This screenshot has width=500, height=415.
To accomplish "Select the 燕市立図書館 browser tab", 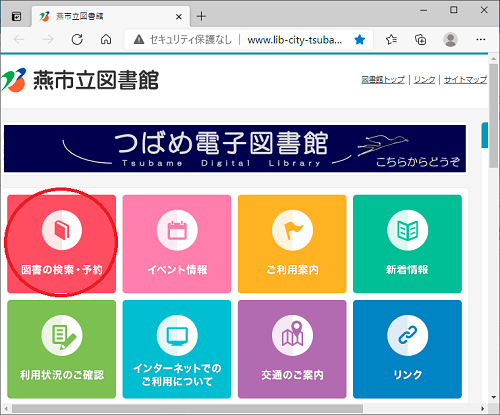I will (111, 17).
